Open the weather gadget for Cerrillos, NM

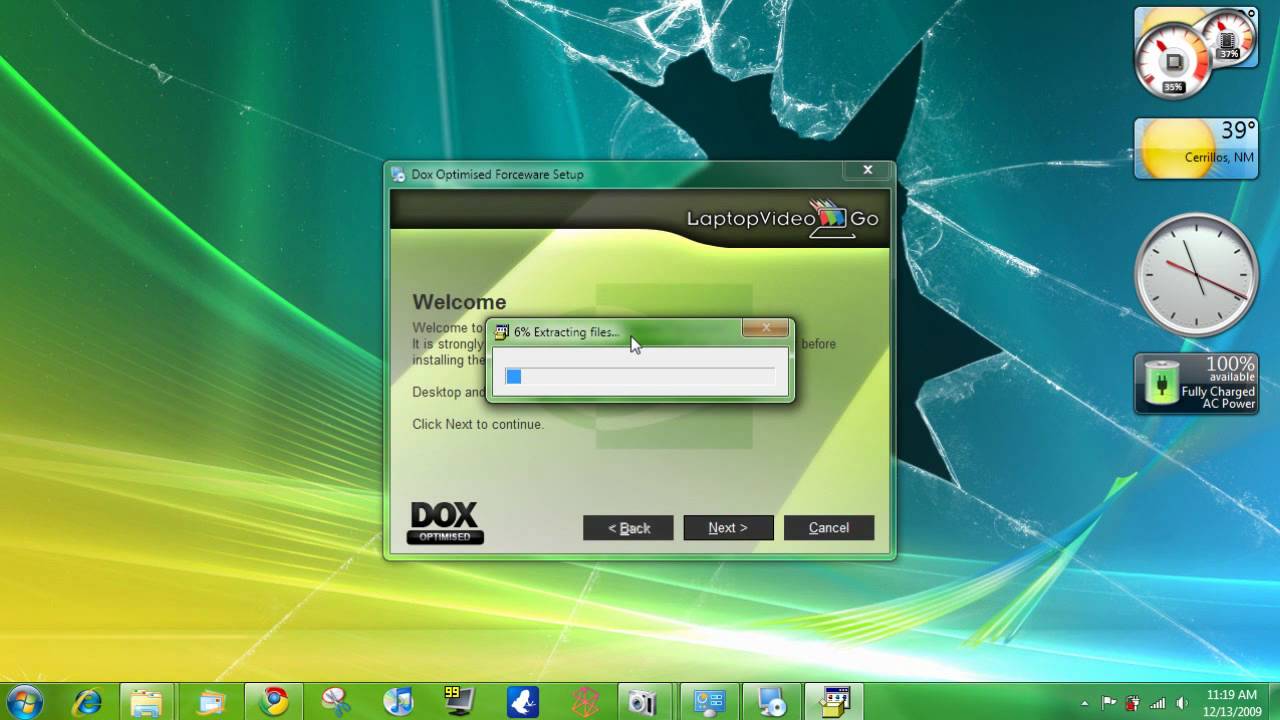(x=1196, y=148)
